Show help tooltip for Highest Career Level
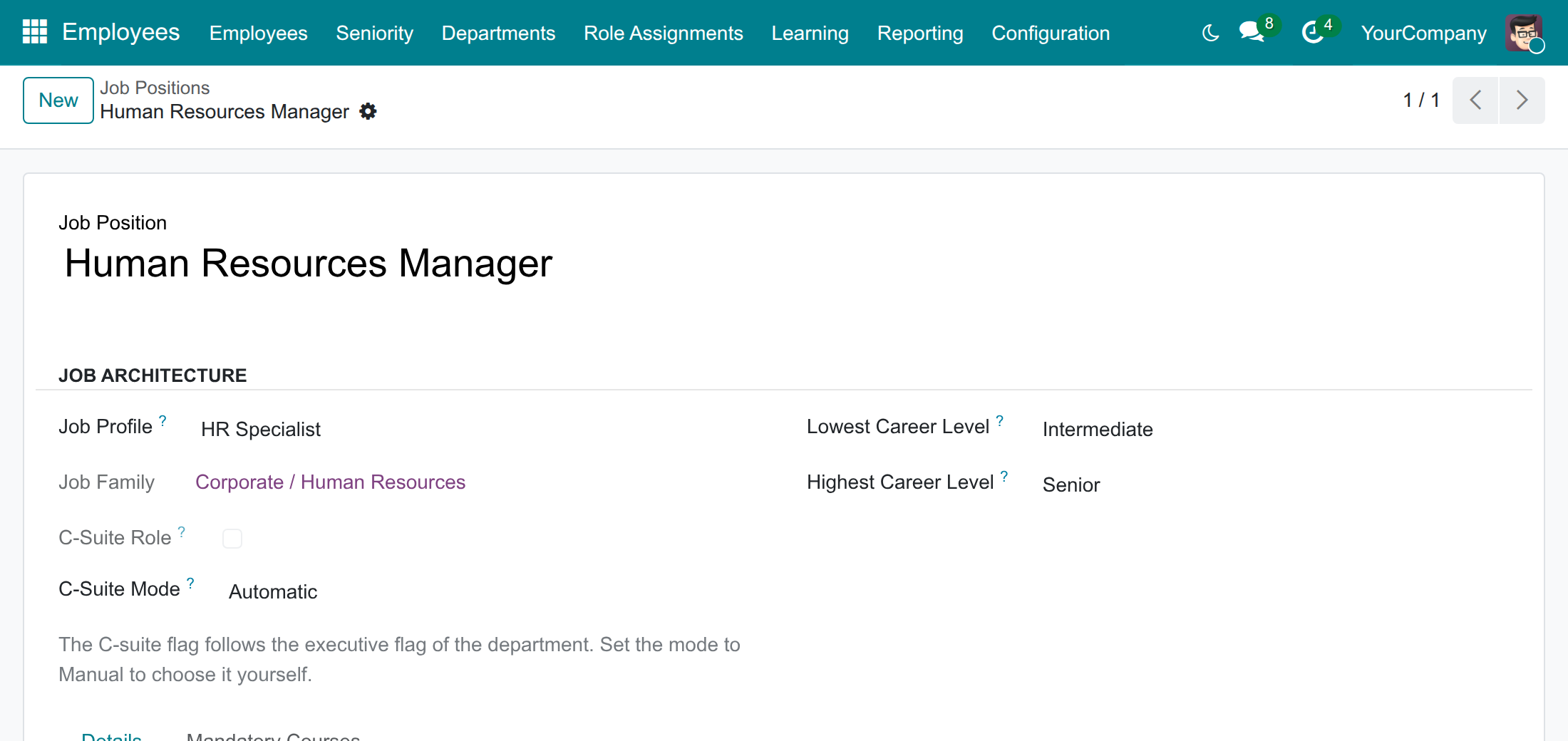The height and width of the screenshot is (741, 1568). pyautogui.click(x=1004, y=476)
